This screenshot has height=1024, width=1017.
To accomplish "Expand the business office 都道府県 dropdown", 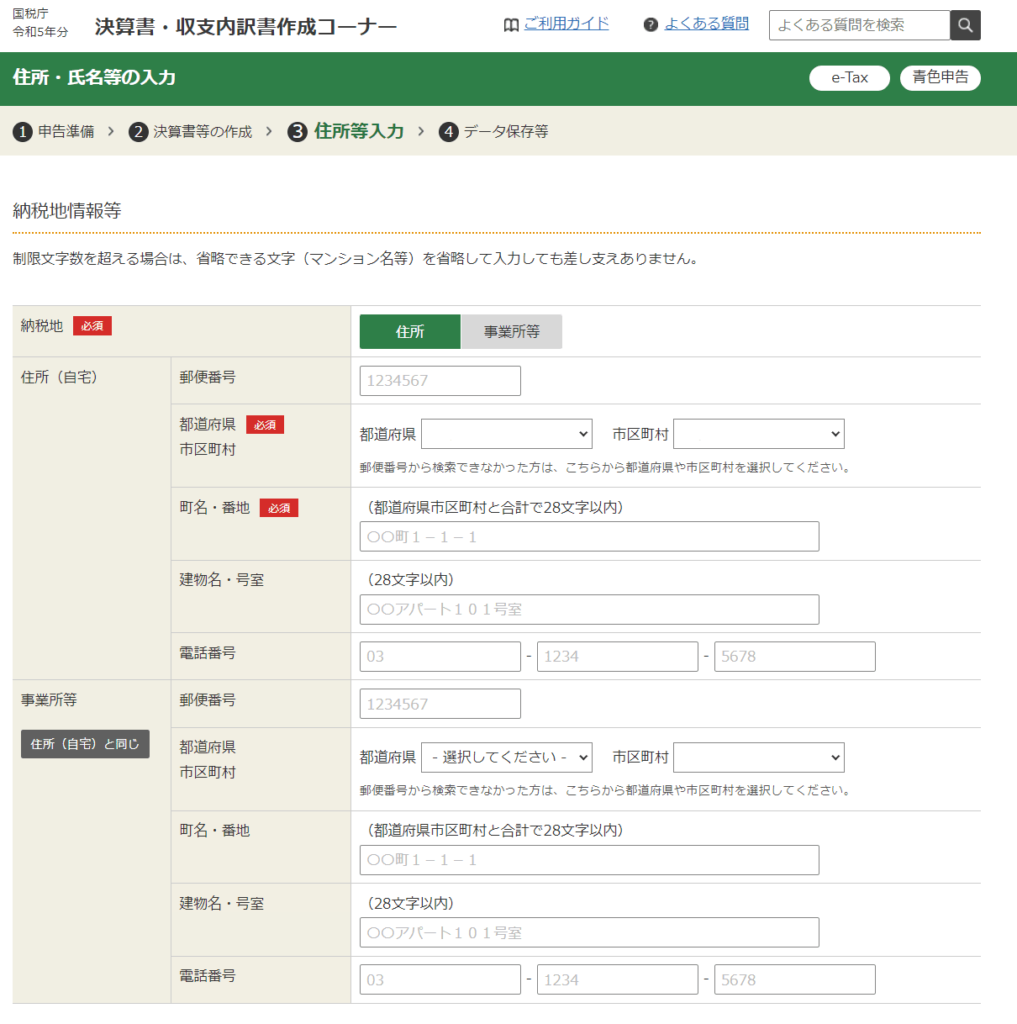I will point(507,757).
